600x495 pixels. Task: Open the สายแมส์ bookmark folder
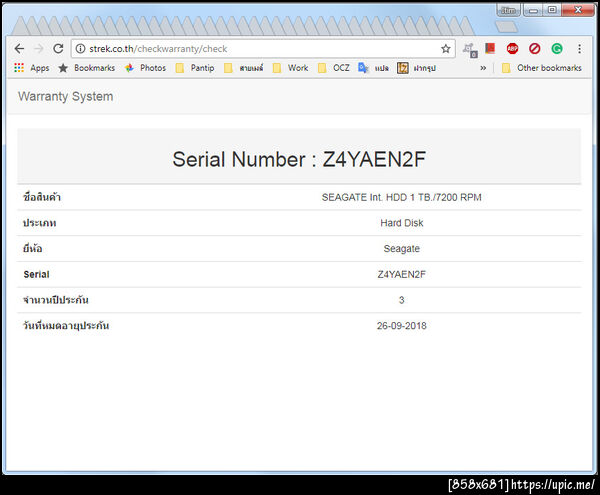point(244,68)
